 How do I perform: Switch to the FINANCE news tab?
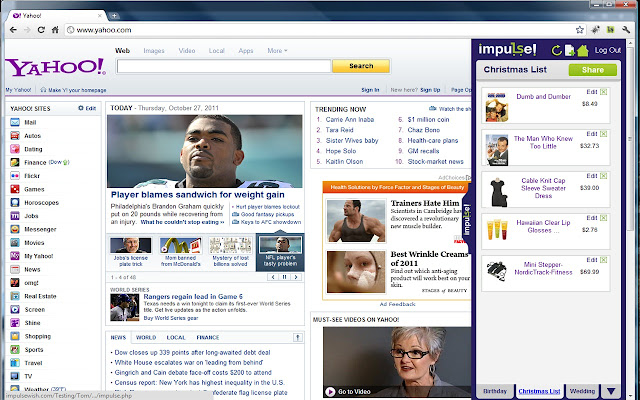pos(208,338)
